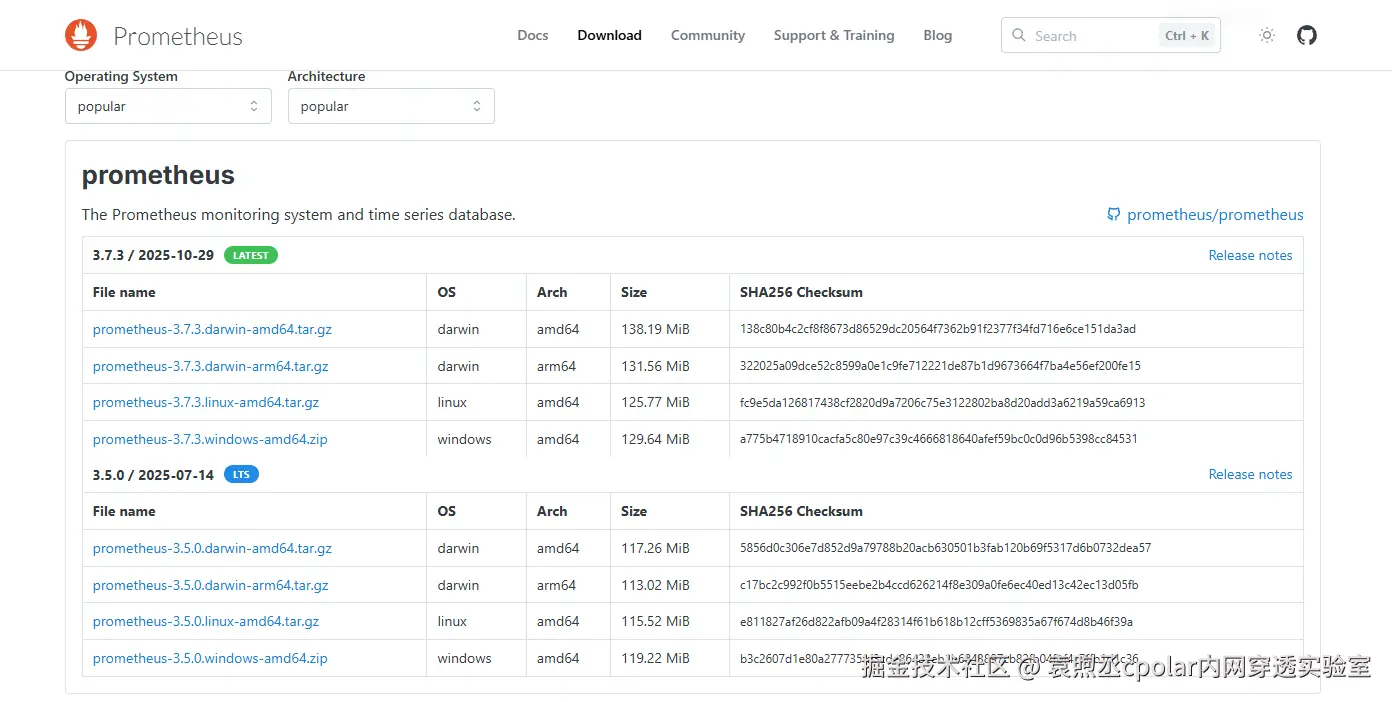Click windows OS cell in 3.7.3 table
Screen dimensions: 1392x702
pos(464,439)
